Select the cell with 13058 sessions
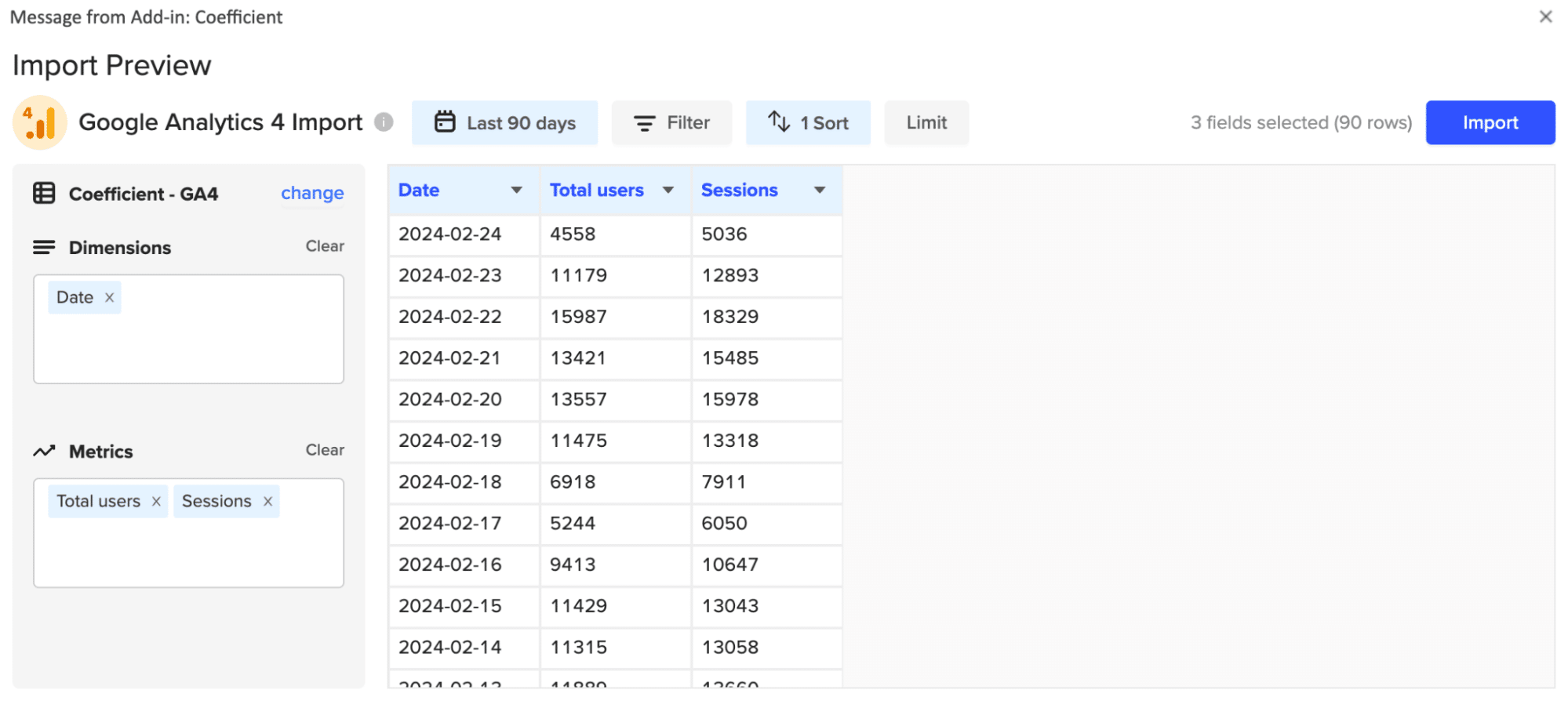 [766, 648]
